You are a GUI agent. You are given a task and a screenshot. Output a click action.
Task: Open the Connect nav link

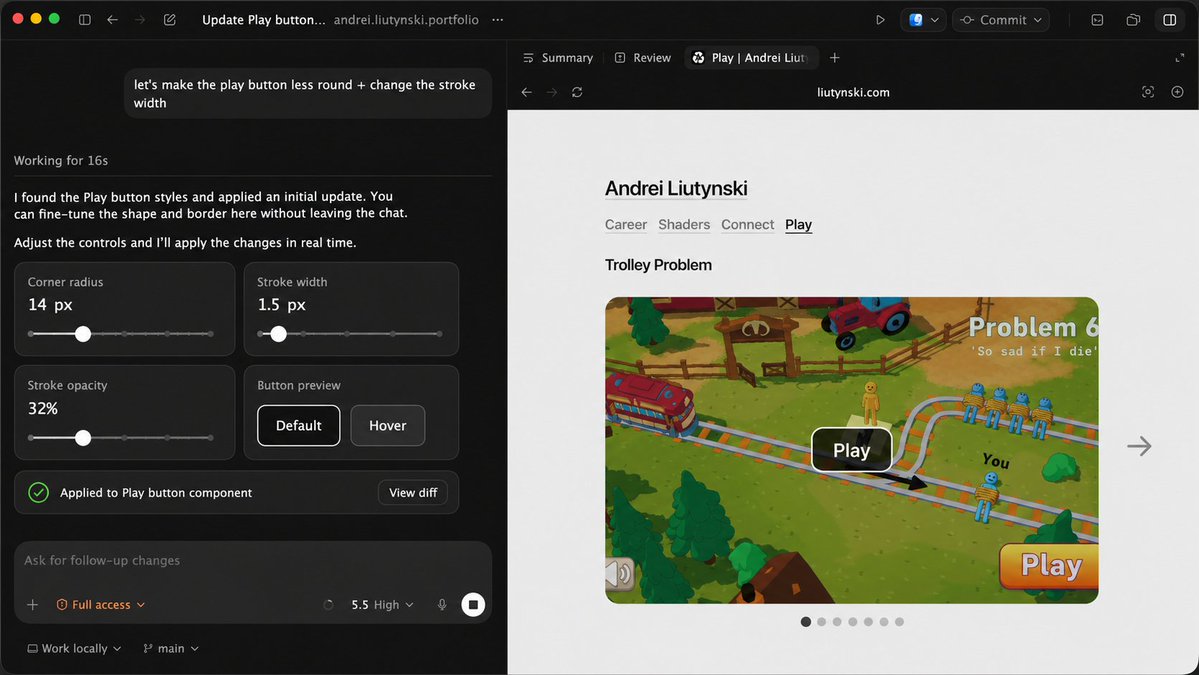[747, 224]
